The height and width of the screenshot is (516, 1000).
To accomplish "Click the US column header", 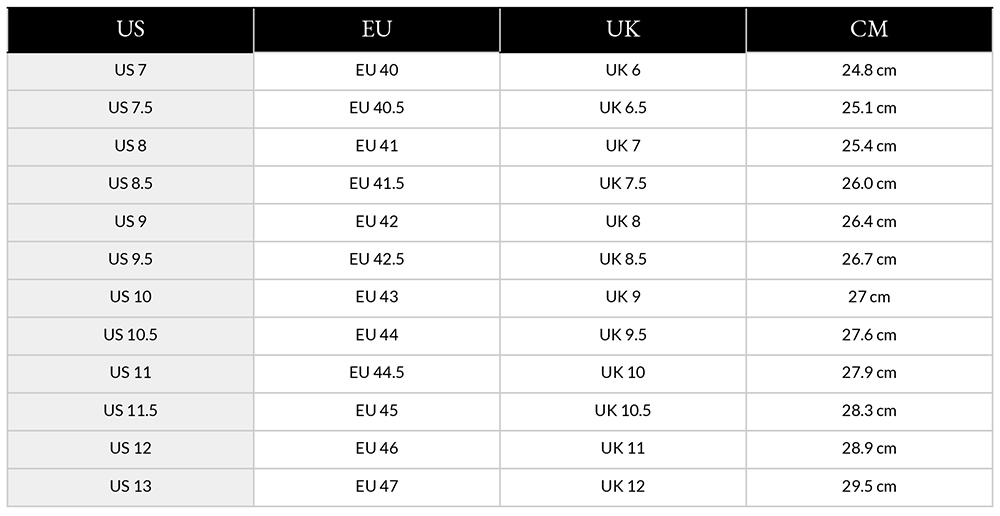I will pos(131,29).
